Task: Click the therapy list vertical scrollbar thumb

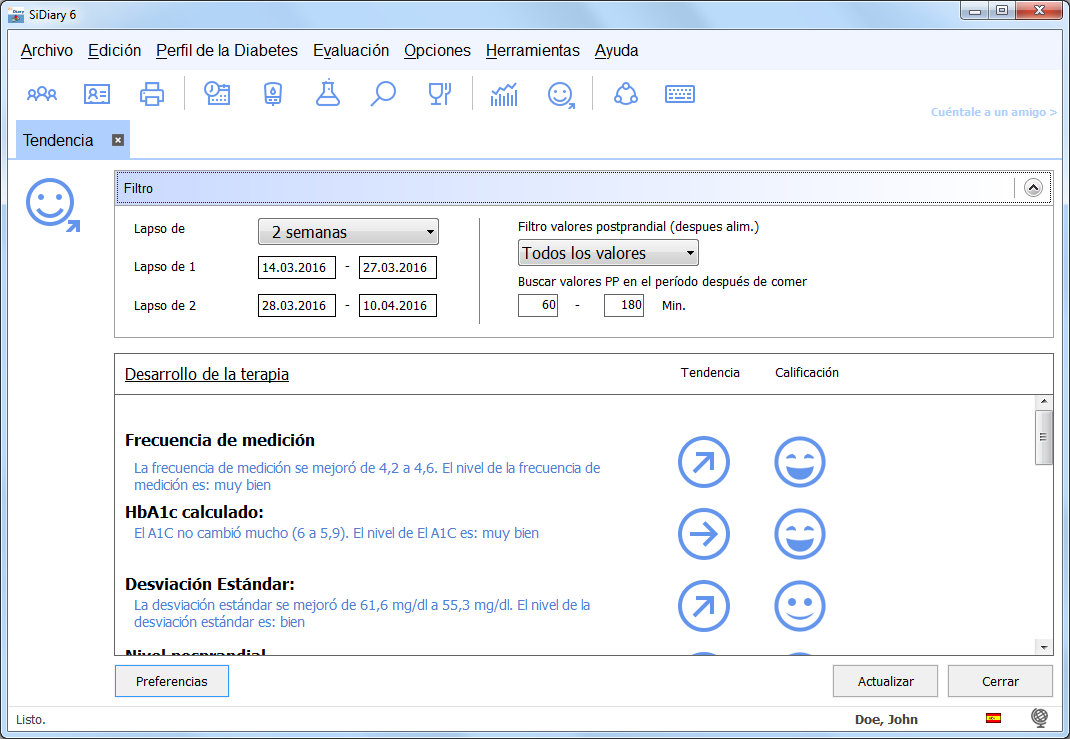Action: (x=1043, y=437)
